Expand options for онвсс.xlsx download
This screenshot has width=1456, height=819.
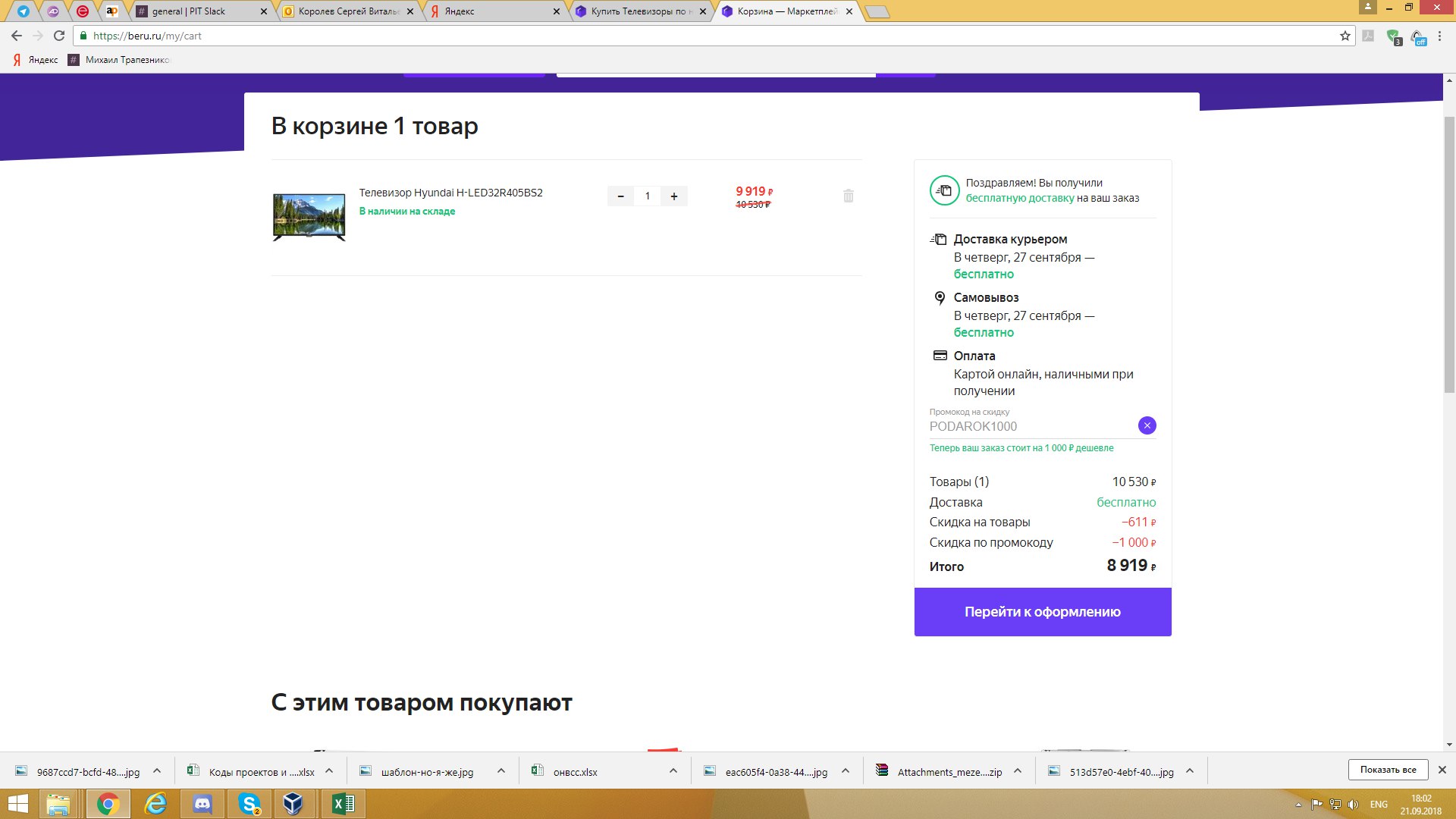coord(673,771)
